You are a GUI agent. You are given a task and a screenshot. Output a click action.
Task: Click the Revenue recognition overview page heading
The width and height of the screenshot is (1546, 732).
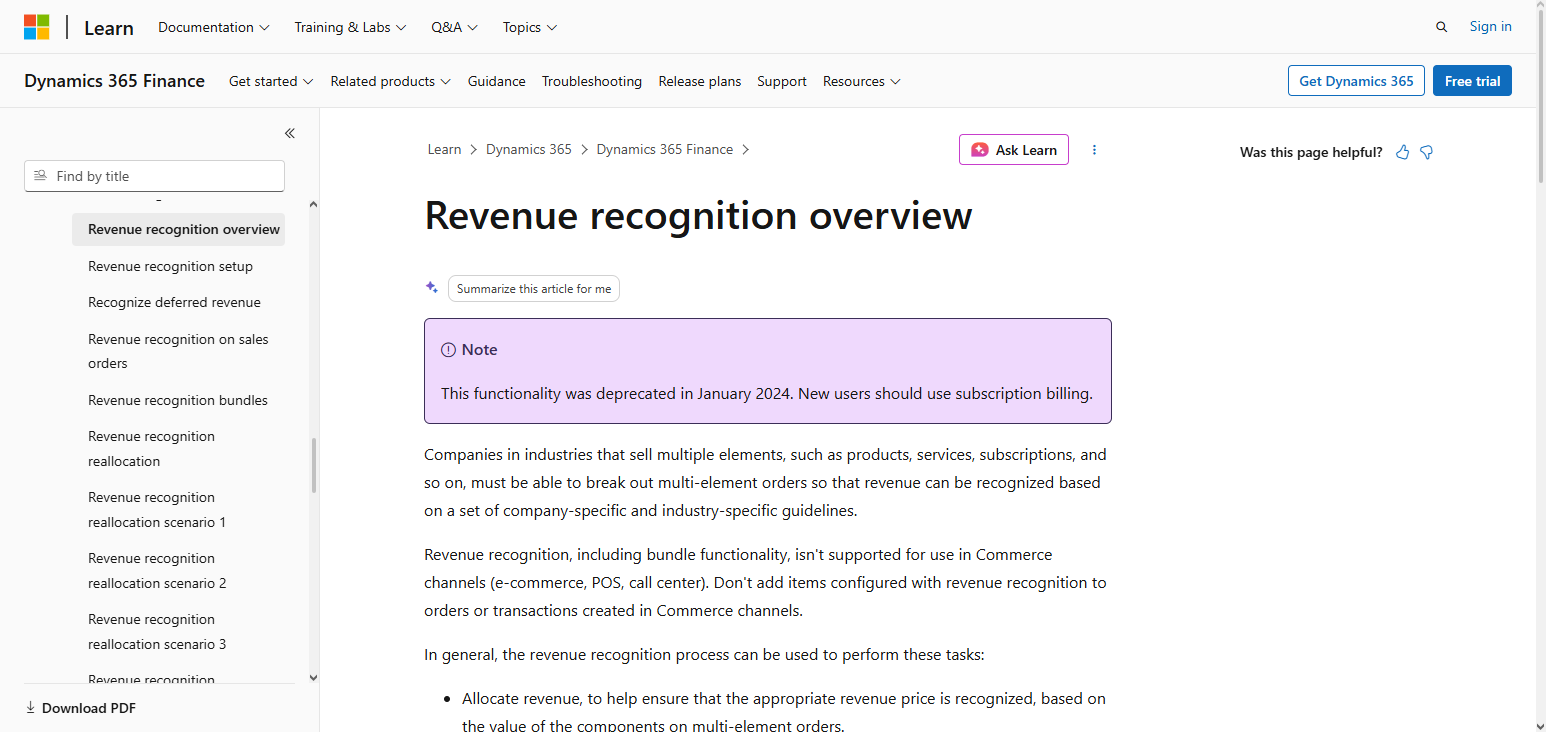pos(698,215)
